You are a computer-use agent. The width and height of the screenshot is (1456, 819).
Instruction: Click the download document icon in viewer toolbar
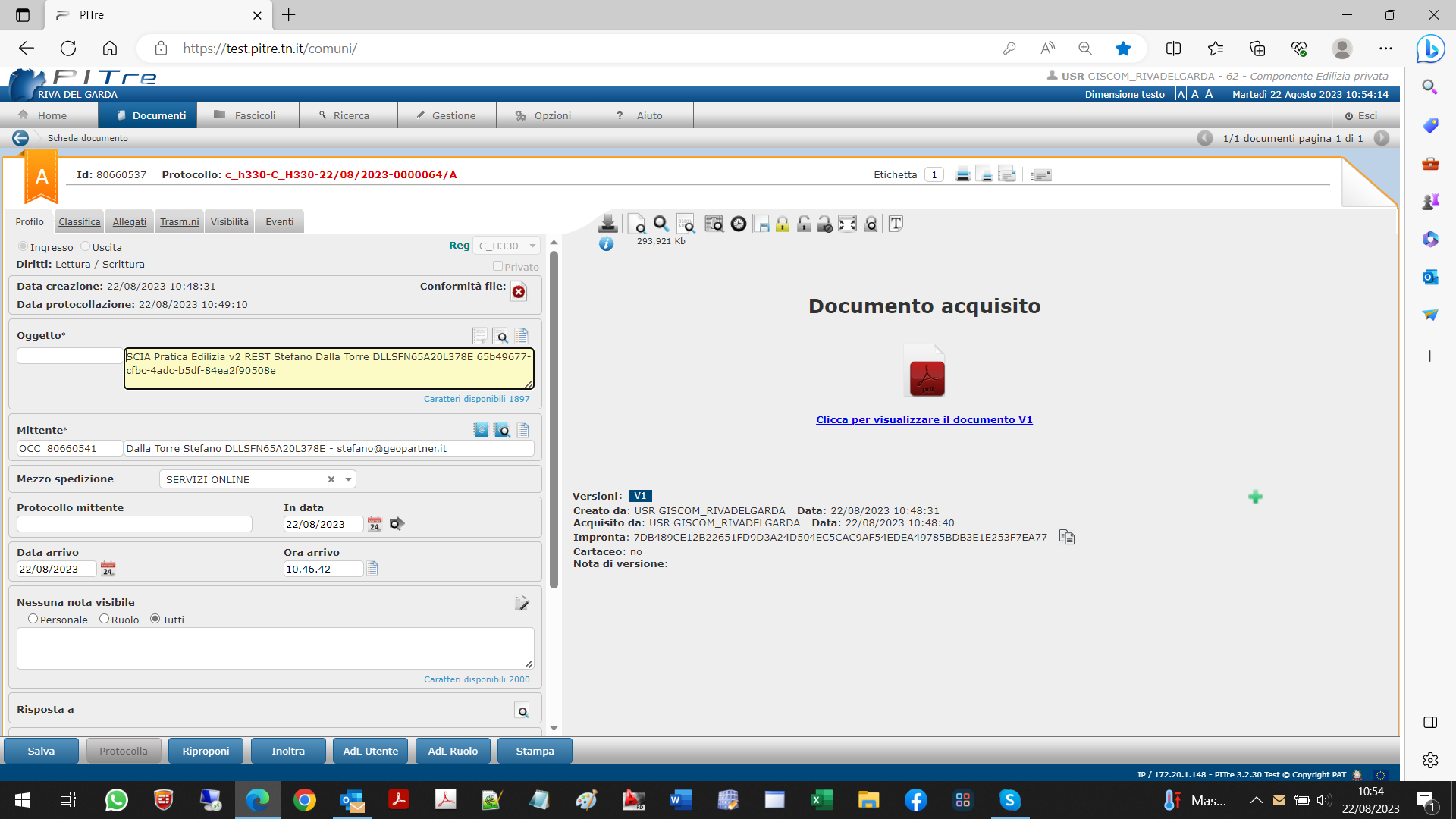pos(607,224)
